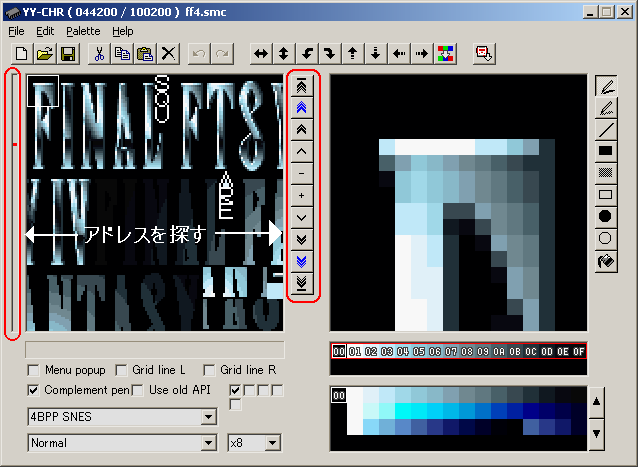Image resolution: width=638 pixels, height=467 pixels.
Task: Select the Line drawing tool
Action: 606,130
